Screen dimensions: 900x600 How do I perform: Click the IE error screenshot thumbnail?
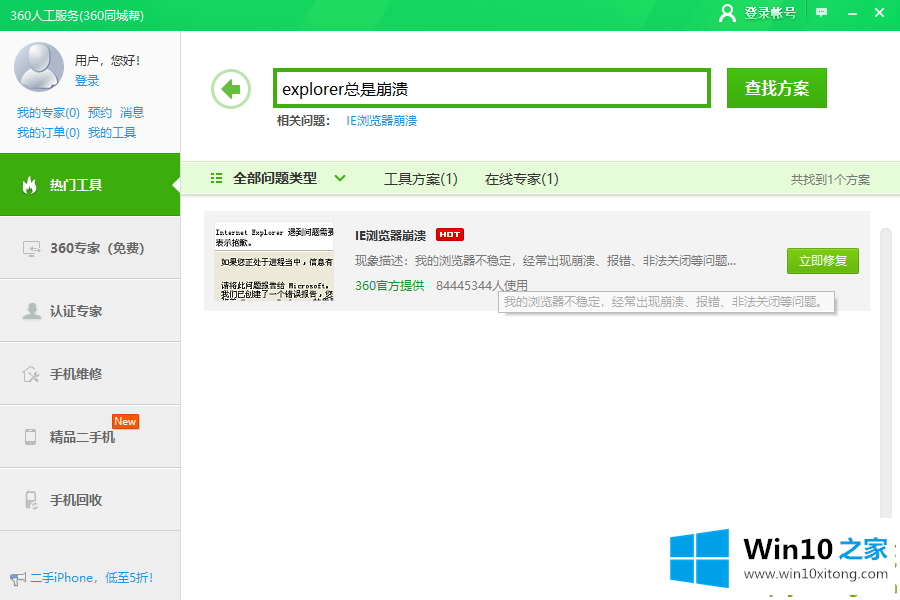(x=274, y=261)
